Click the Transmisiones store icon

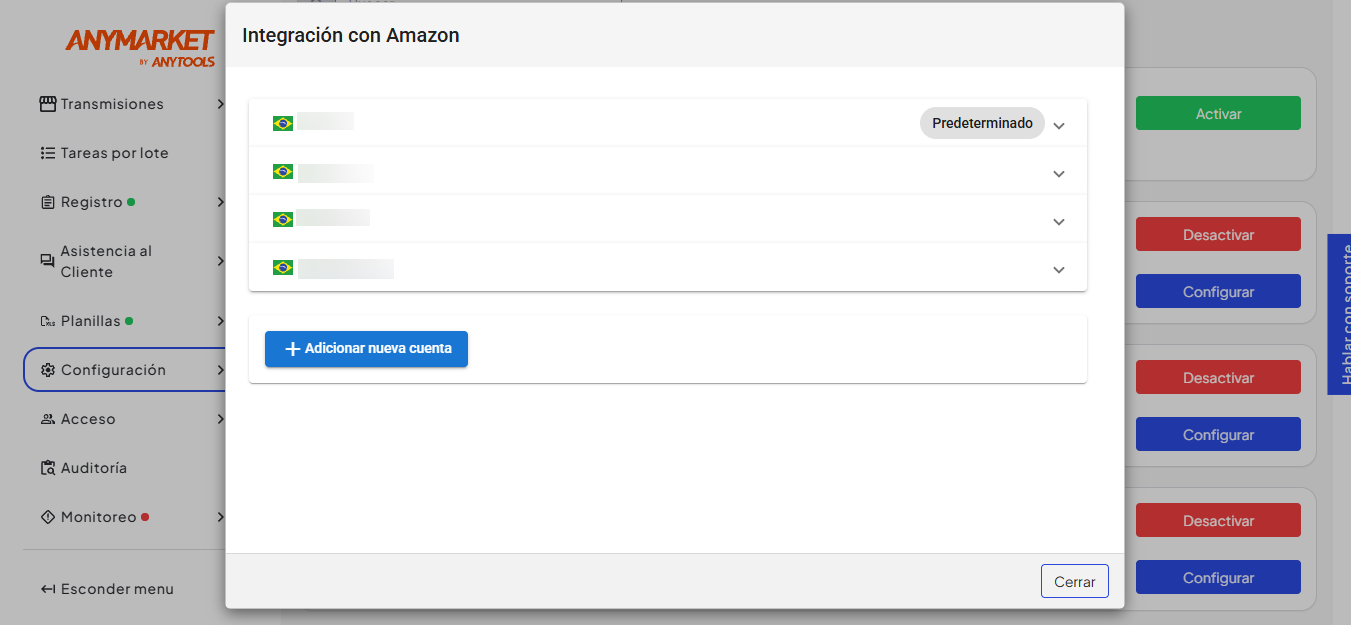tap(47, 104)
